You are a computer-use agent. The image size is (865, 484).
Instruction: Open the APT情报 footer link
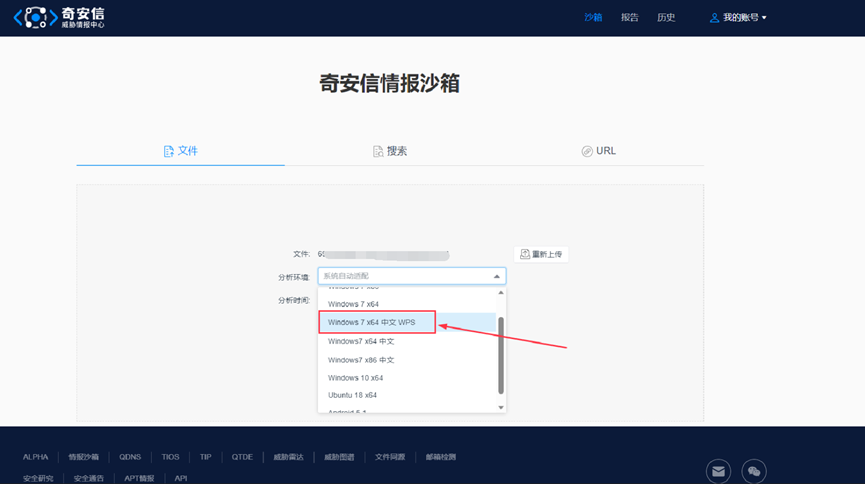[139, 478]
